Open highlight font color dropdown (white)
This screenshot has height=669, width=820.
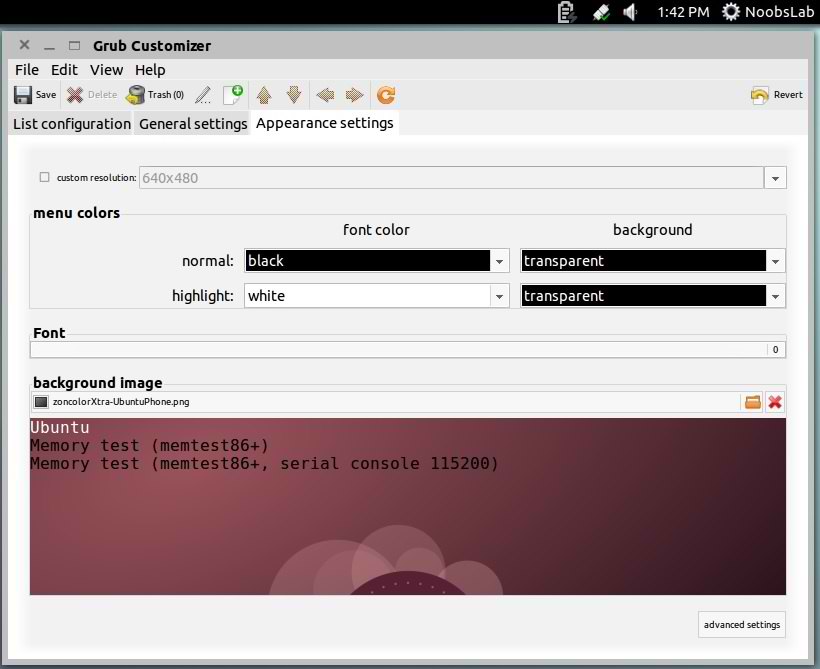click(377, 296)
